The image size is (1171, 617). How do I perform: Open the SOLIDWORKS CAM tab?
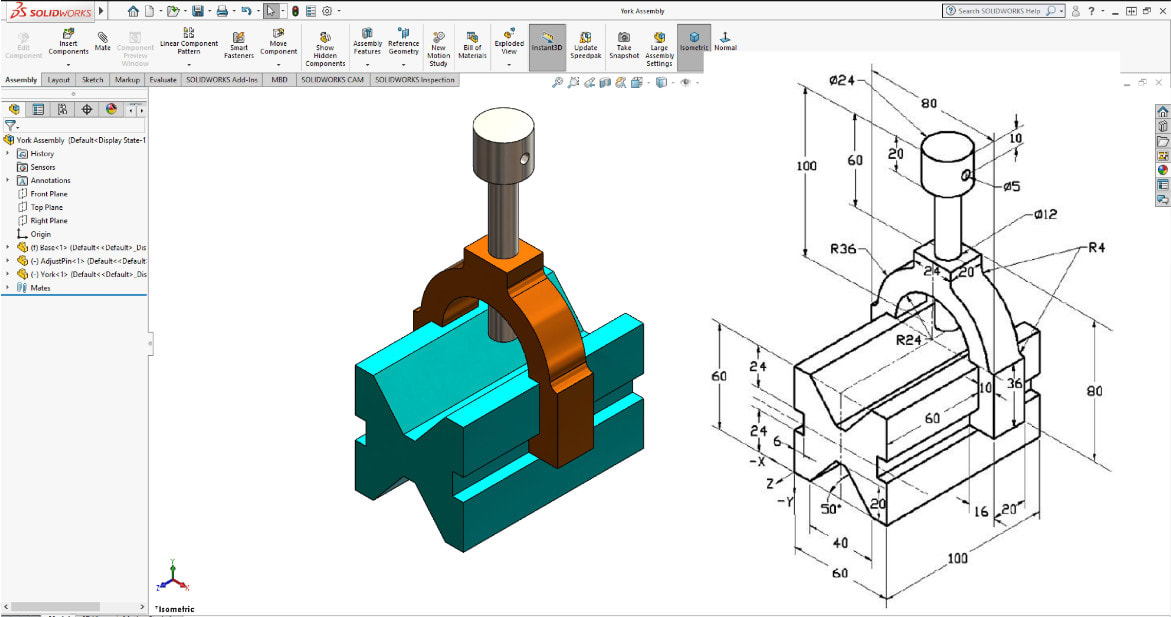[x=332, y=80]
